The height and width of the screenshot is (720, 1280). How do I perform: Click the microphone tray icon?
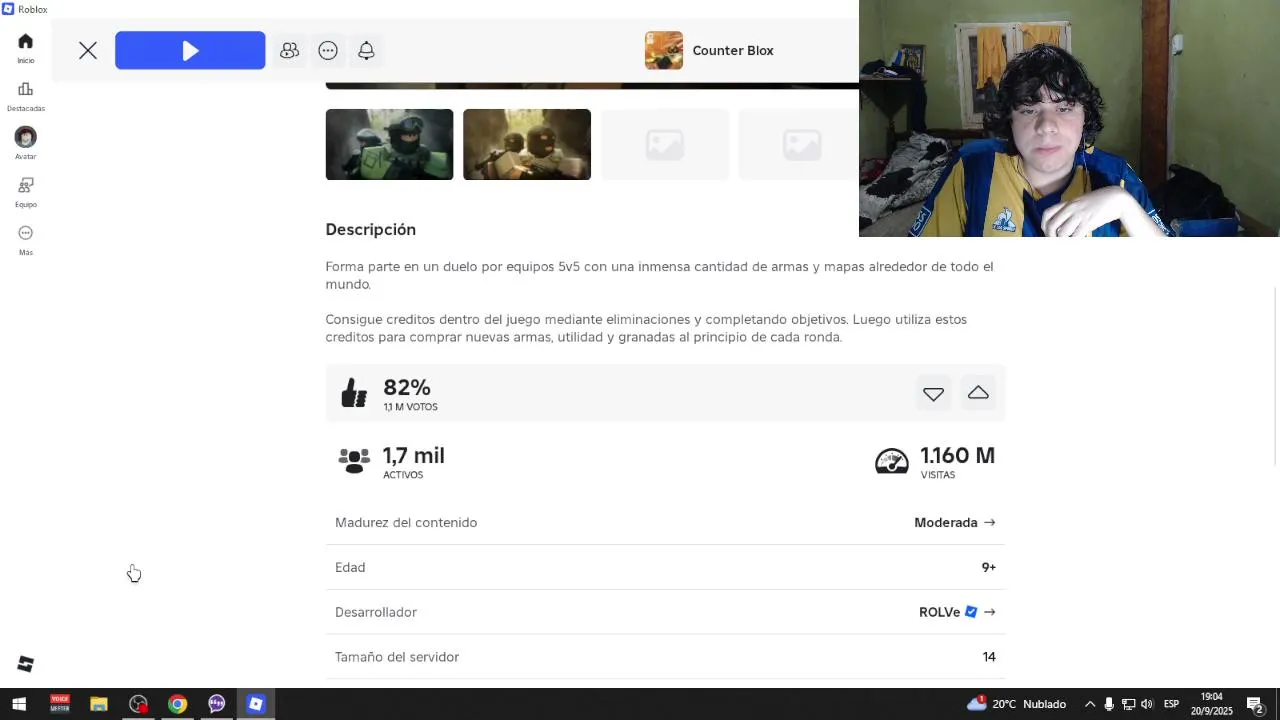[x=1109, y=704]
